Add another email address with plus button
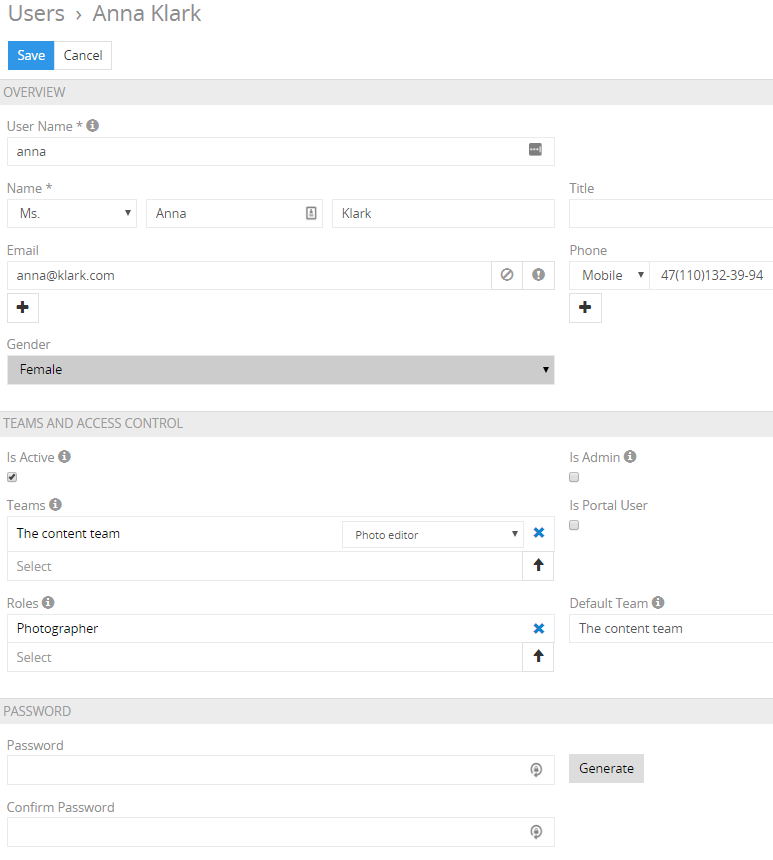 pyautogui.click(x=22, y=307)
